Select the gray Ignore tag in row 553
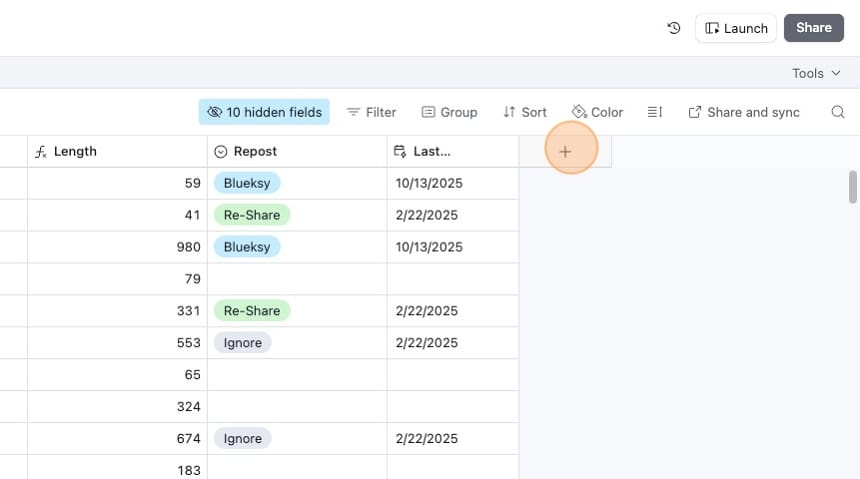This screenshot has width=860, height=479. point(243,343)
